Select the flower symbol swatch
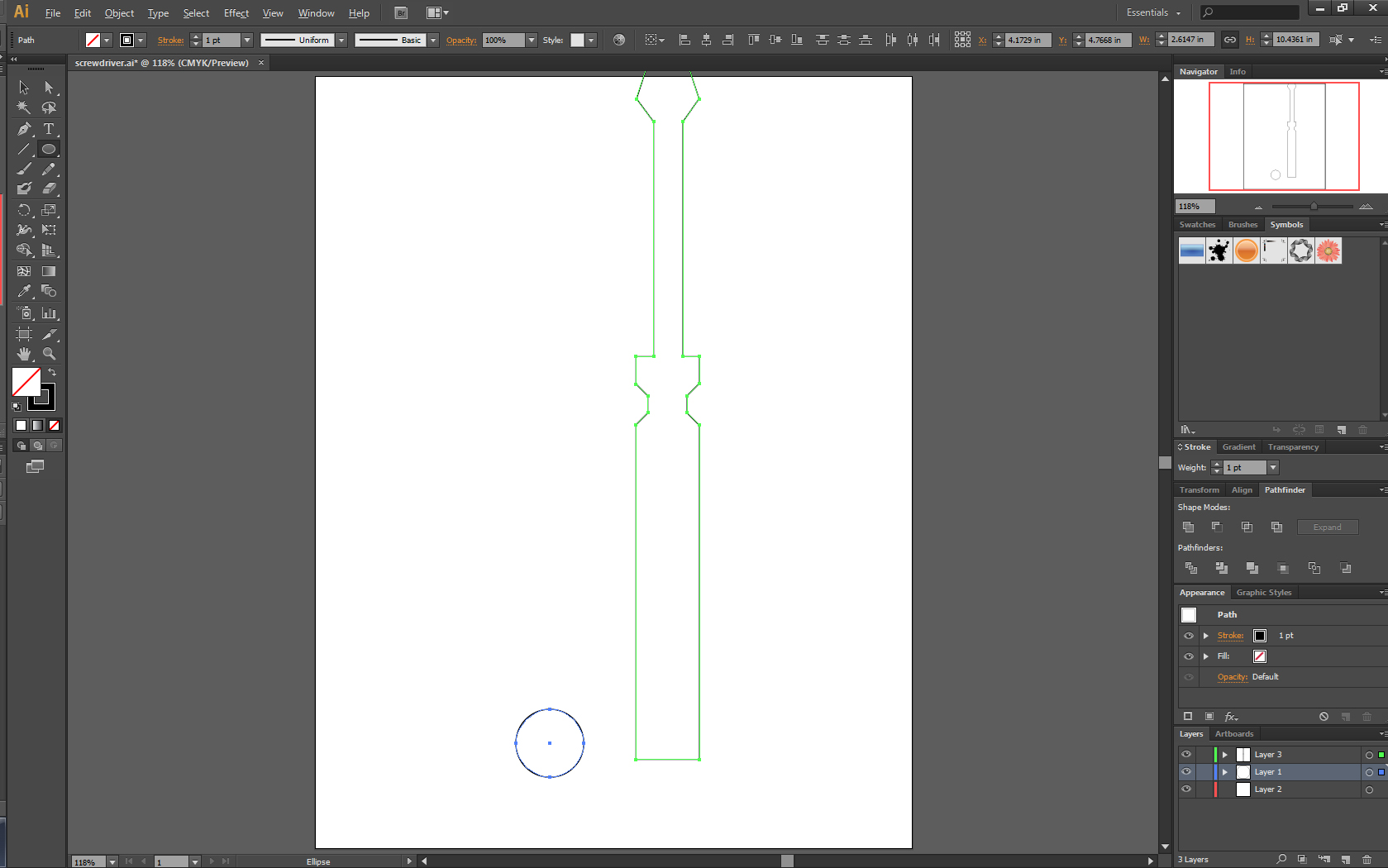This screenshot has height=868, width=1388. (1328, 250)
